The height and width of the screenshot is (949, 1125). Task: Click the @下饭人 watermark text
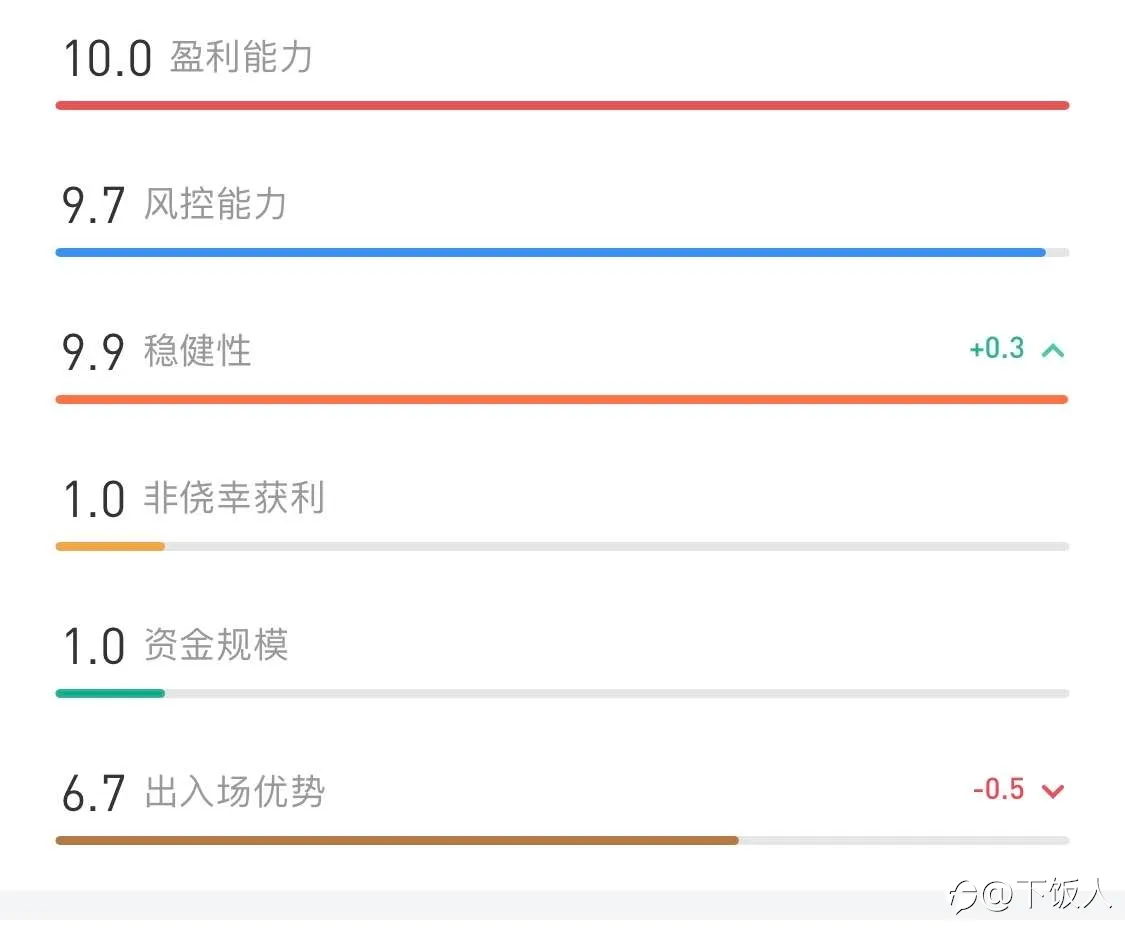[1047, 894]
